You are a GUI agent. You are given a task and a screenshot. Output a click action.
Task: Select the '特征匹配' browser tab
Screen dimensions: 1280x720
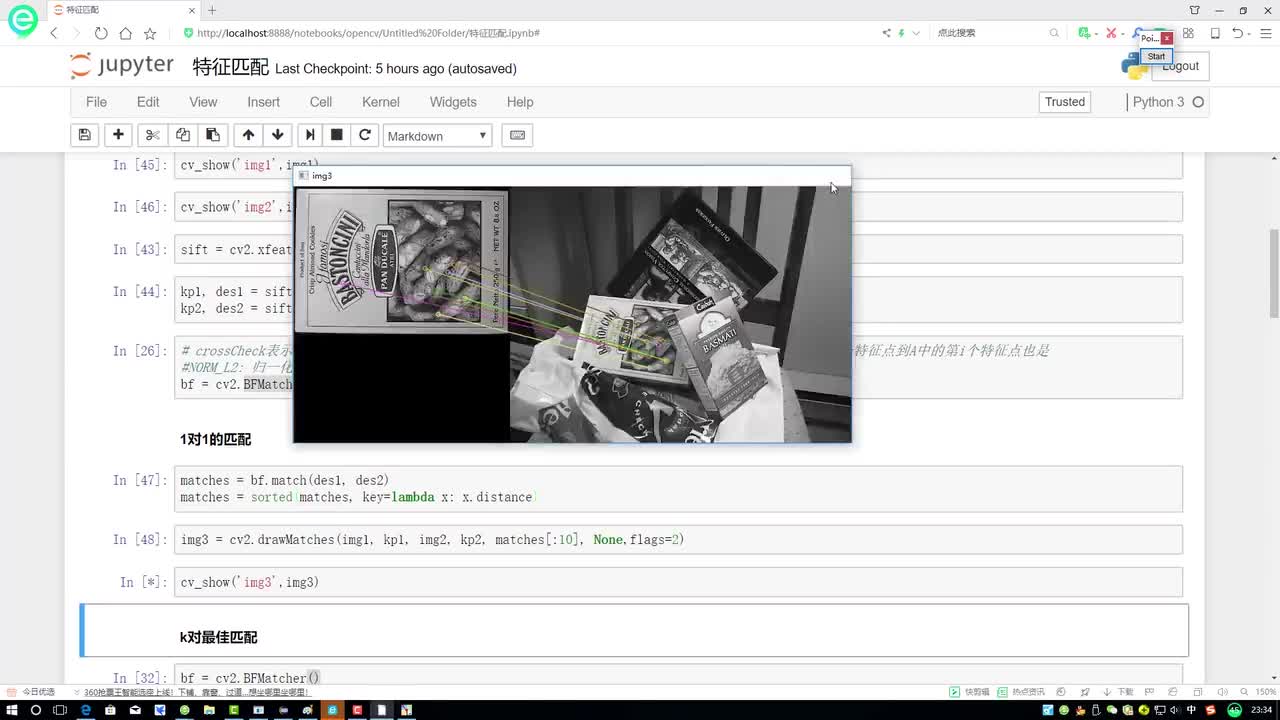click(x=122, y=10)
